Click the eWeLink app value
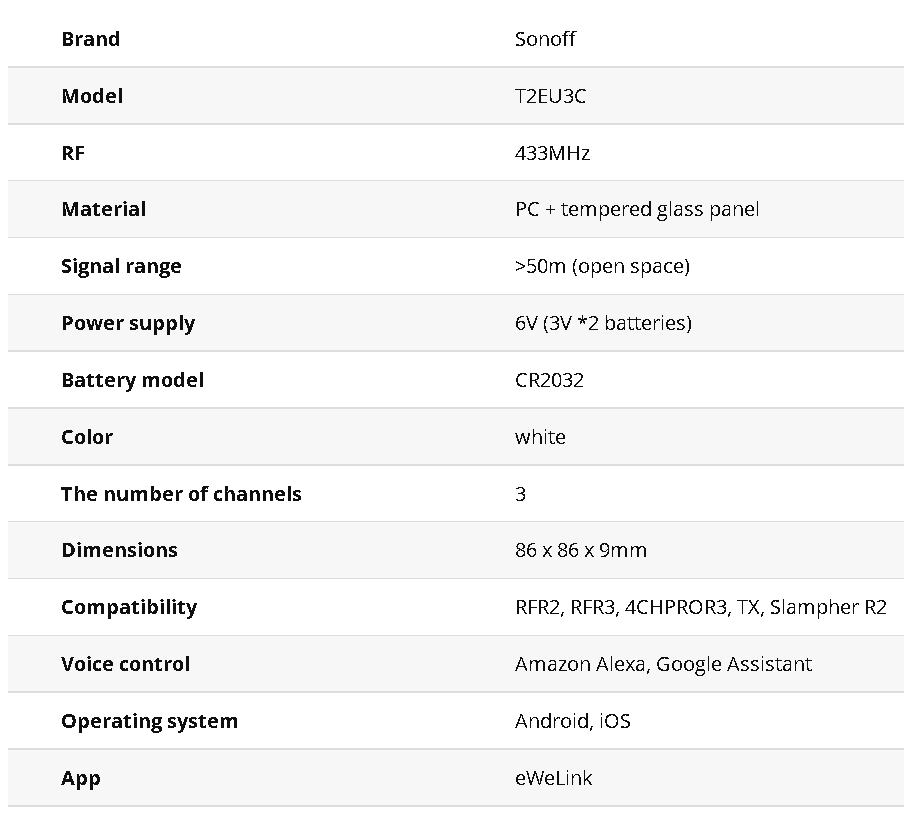This screenshot has height=818, width=904. (553, 778)
